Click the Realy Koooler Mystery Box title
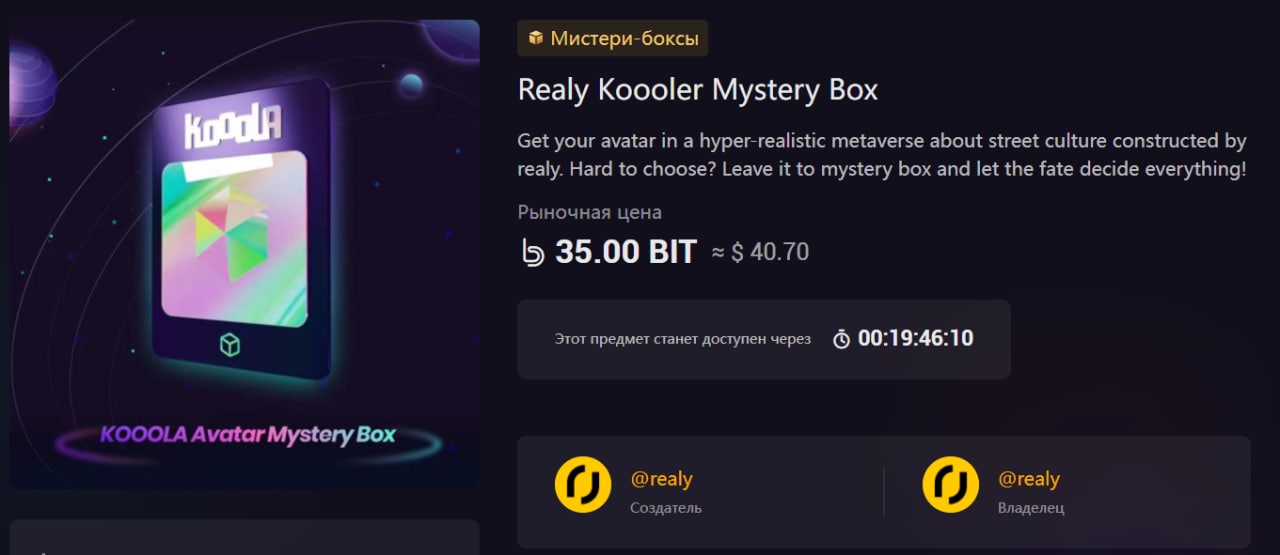Viewport: 1280px width, 555px height. pos(698,90)
